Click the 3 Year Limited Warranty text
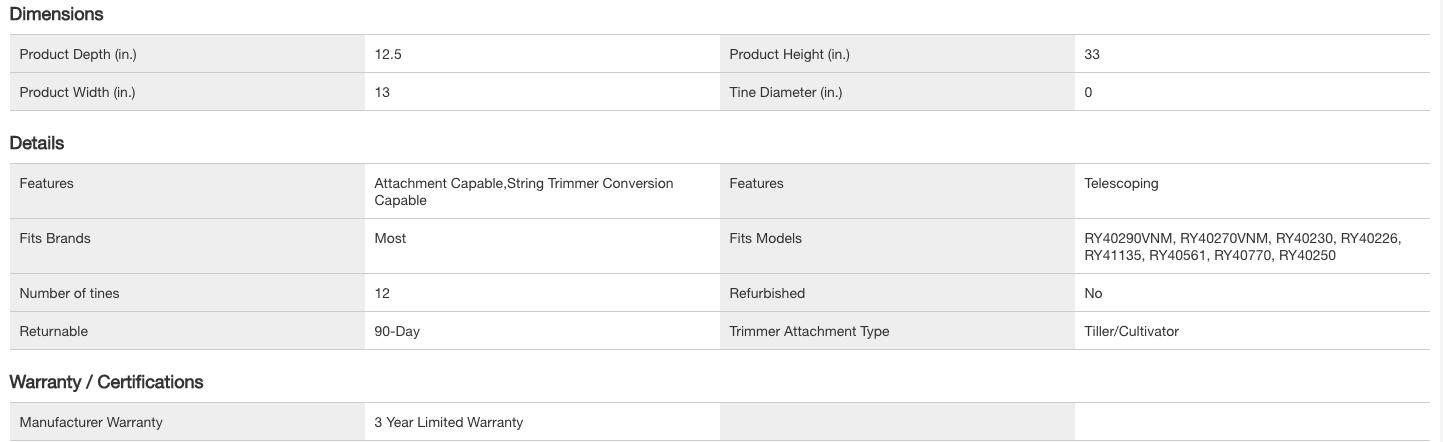 pos(448,422)
